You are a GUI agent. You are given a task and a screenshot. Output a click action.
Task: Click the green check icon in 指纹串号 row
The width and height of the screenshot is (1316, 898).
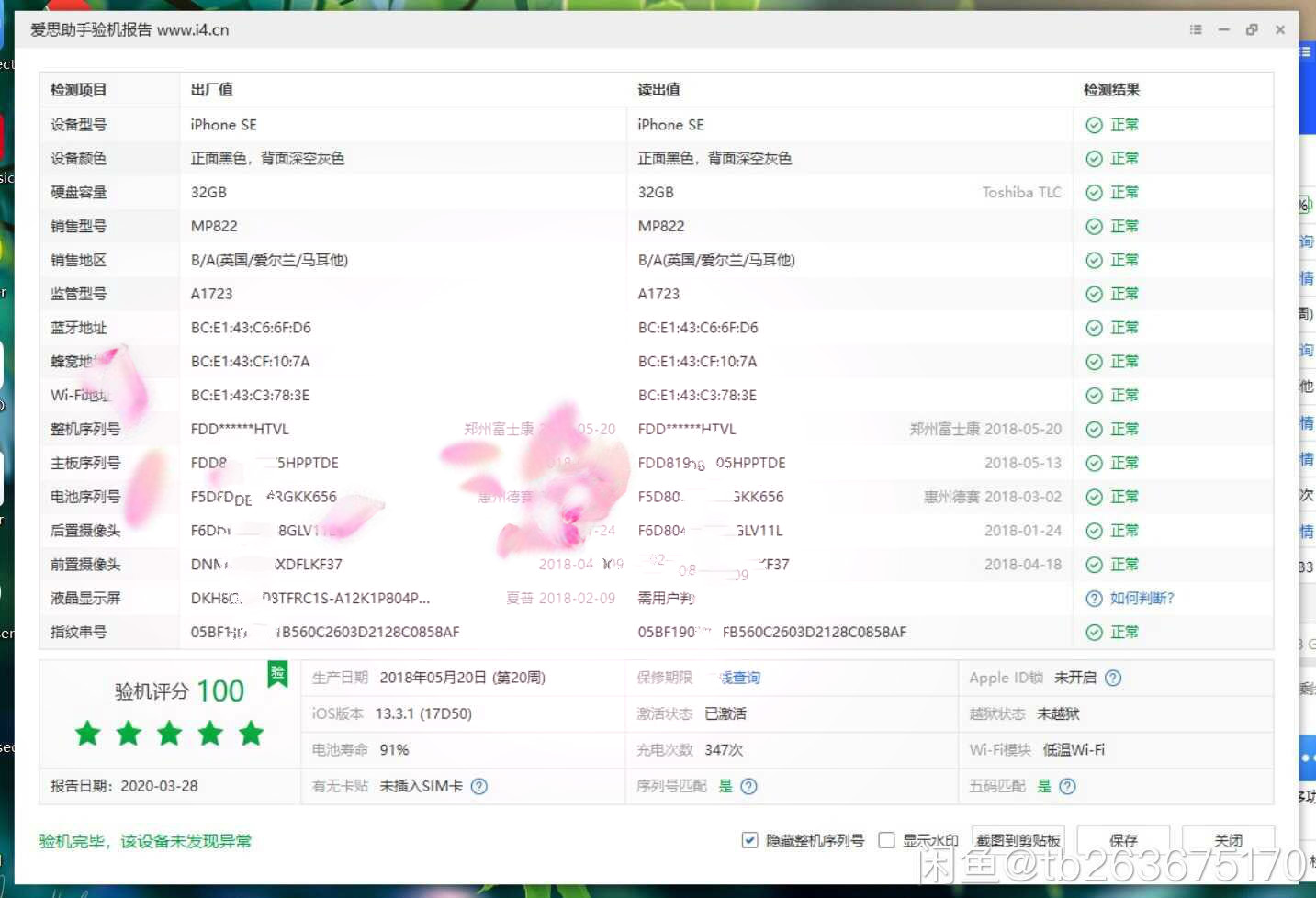pos(1094,632)
